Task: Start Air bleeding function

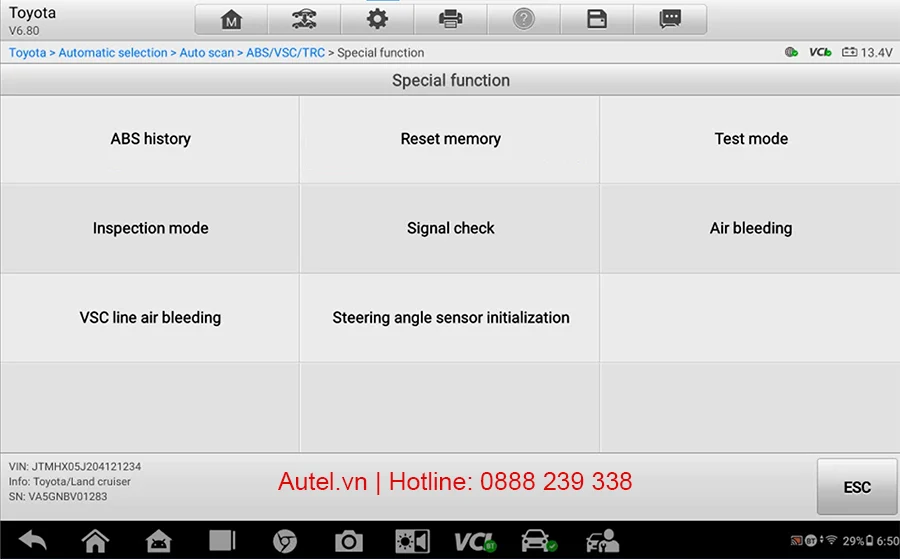Action: [x=750, y=228]
